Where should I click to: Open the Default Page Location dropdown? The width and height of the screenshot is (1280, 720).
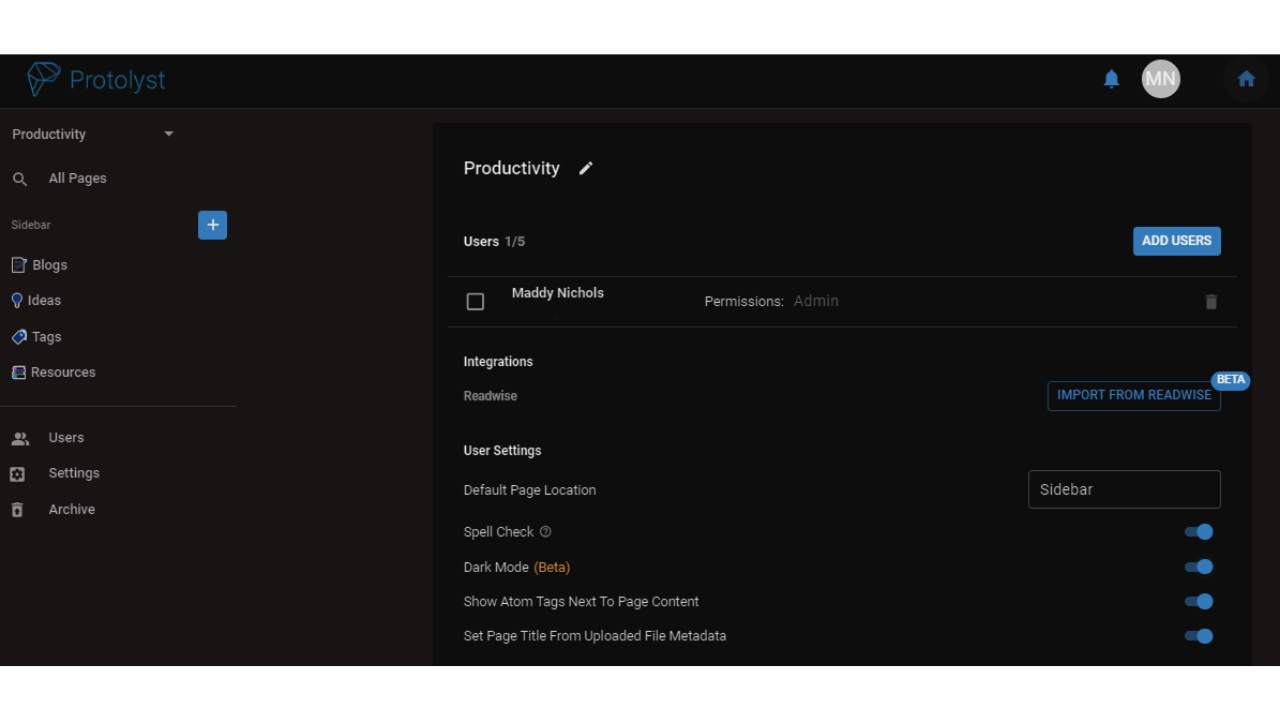tap(1124, 489)
